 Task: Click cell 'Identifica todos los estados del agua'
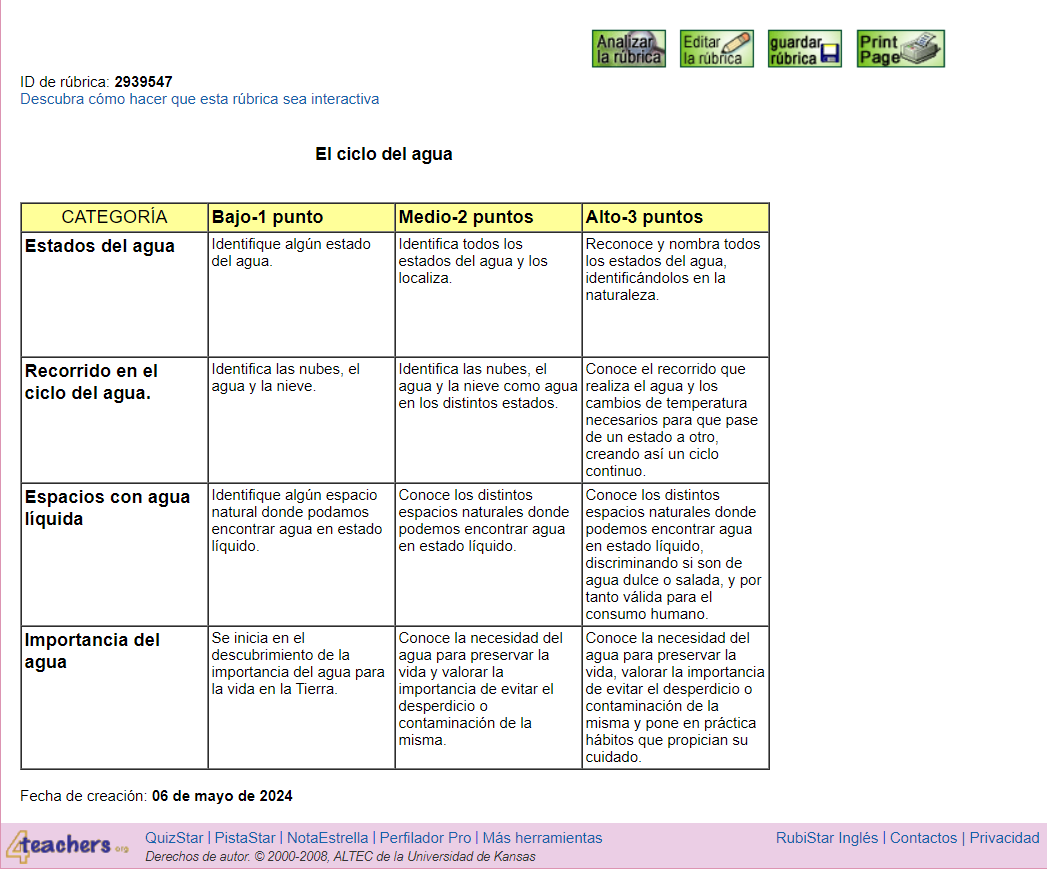pos(488,295)
